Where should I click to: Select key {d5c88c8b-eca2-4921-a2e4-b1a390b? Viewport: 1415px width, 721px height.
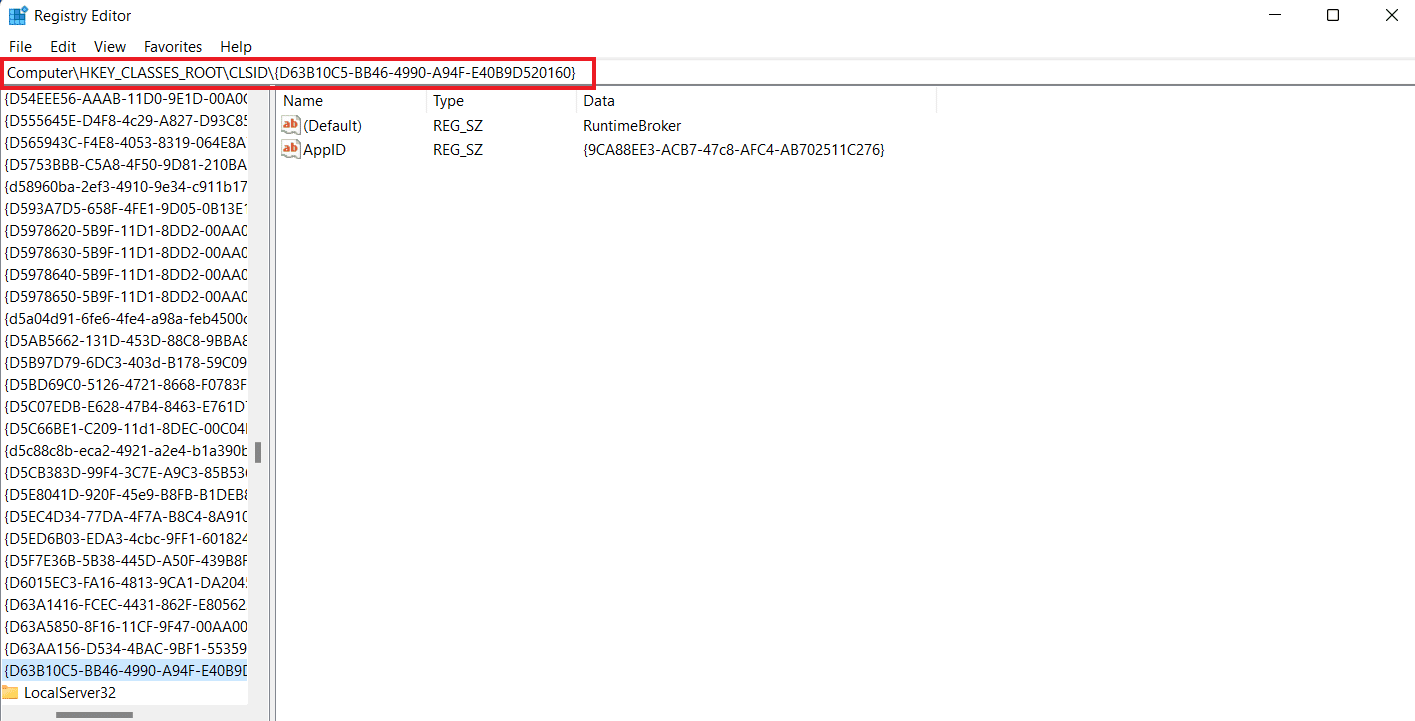coord(125,451)
